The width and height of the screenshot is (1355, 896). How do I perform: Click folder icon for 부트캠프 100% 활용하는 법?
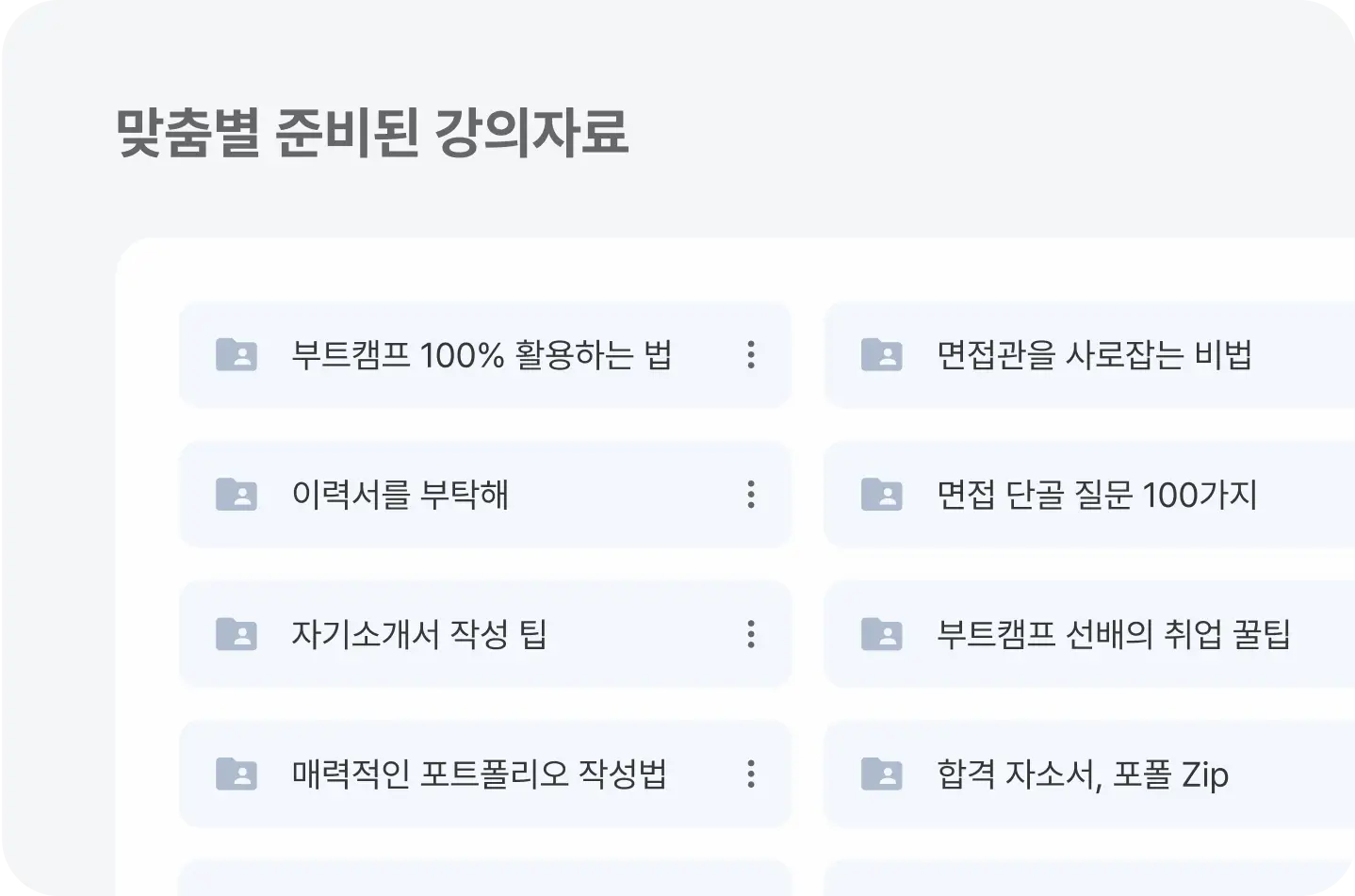tap(237, 355)
